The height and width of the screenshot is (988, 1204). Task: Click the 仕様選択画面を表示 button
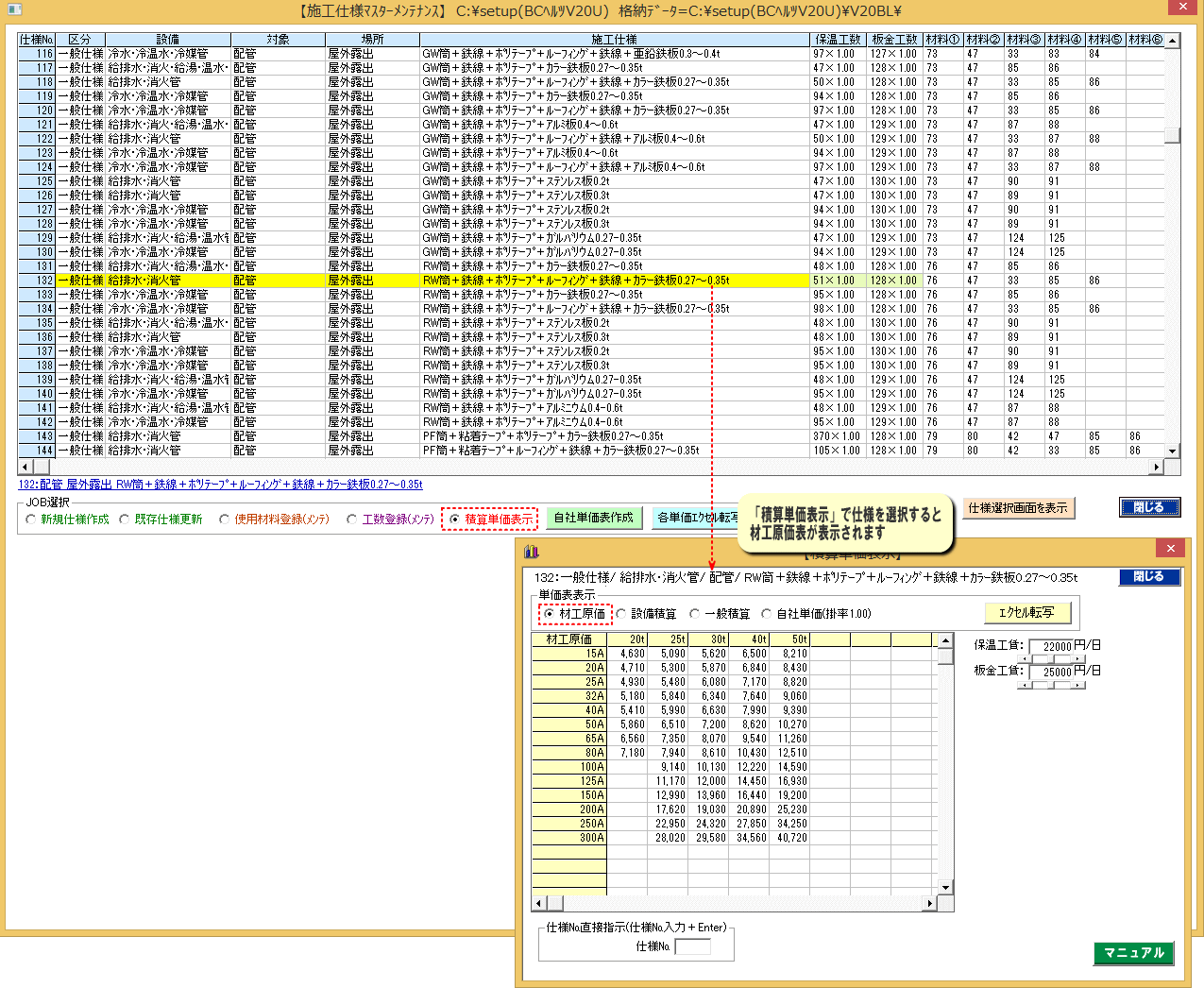(1018, 508)
